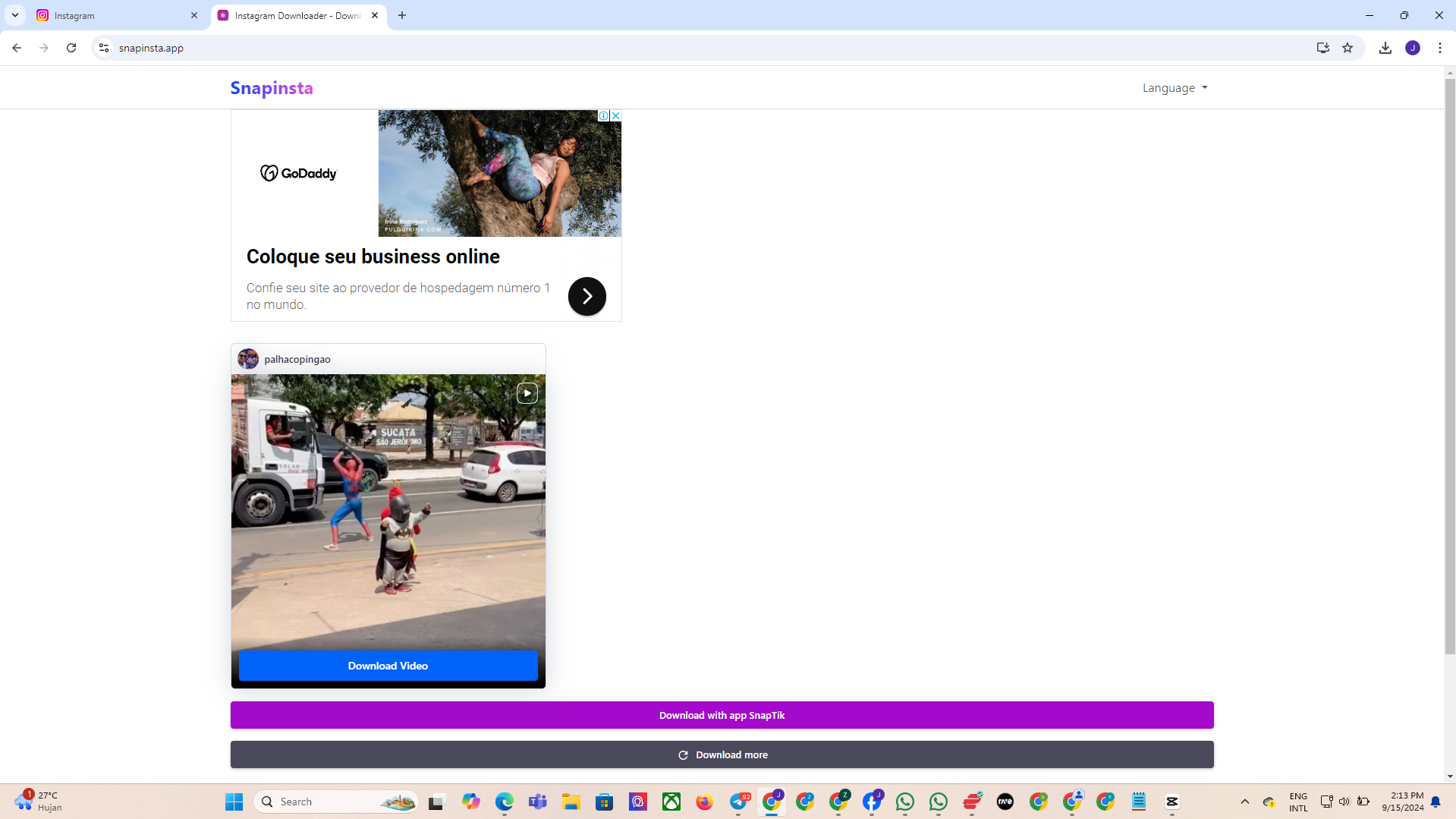Open Task View in taskbar
Screen dimensions: 1456x819
(436, 802)
